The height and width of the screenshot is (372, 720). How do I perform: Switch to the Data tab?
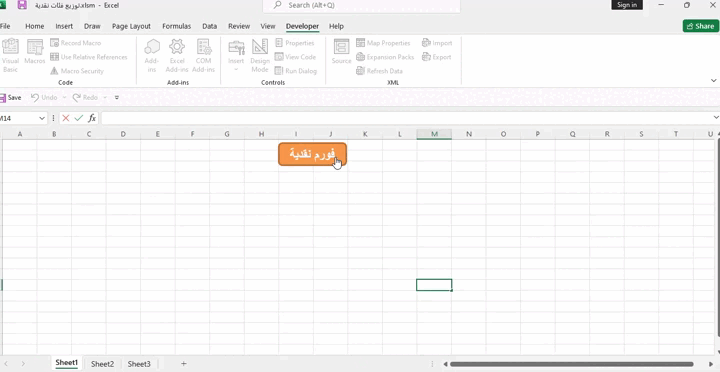coord(209,26)
